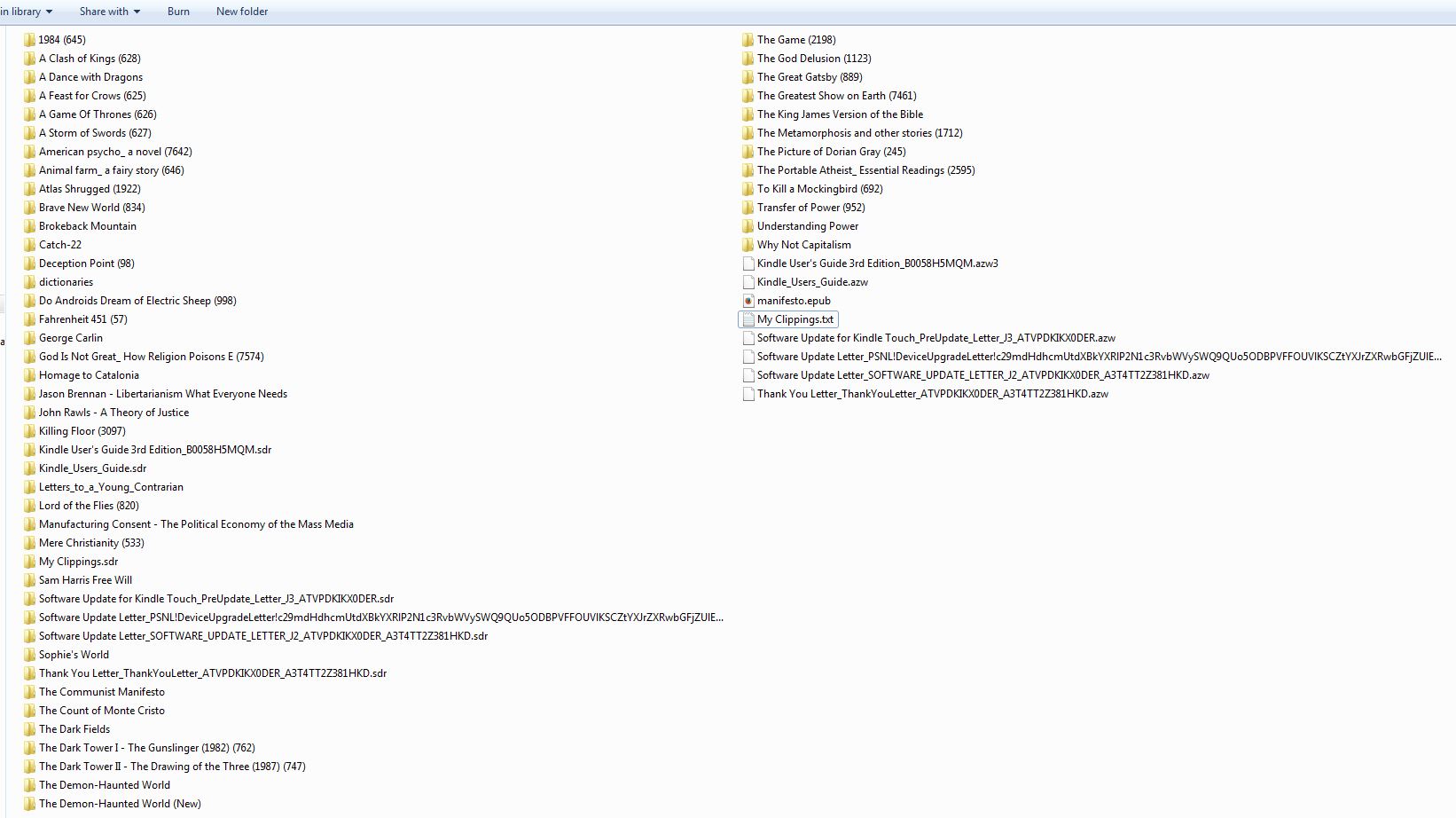Select the 1984 (645) folder icon
The width and height of the screenshot is (1456, 818).
pyautogui.click(x=29, y=40)
